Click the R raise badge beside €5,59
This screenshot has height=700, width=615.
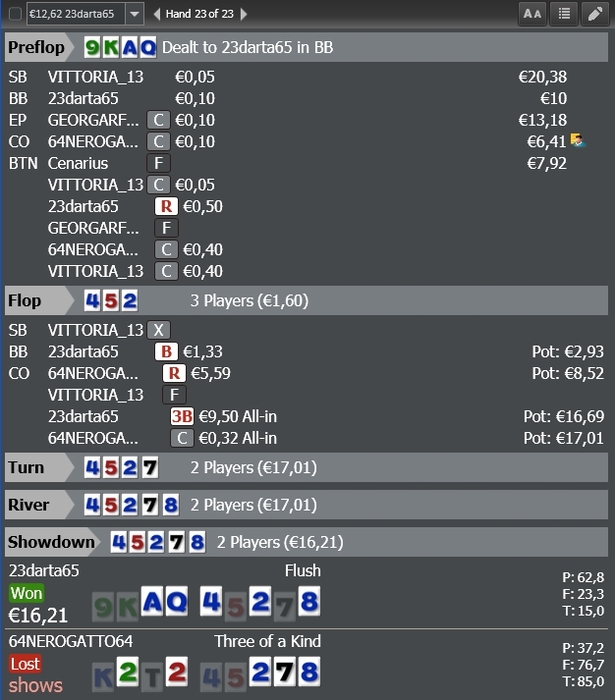pos(174,373)
